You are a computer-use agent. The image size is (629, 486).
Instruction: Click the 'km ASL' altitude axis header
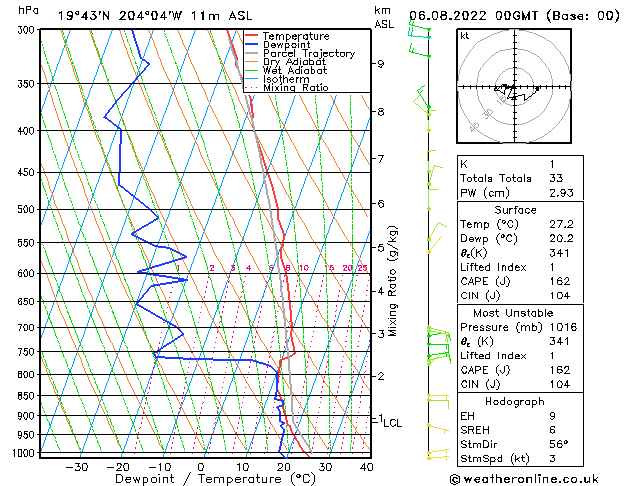pyautogui.click(x=384, y=17)
